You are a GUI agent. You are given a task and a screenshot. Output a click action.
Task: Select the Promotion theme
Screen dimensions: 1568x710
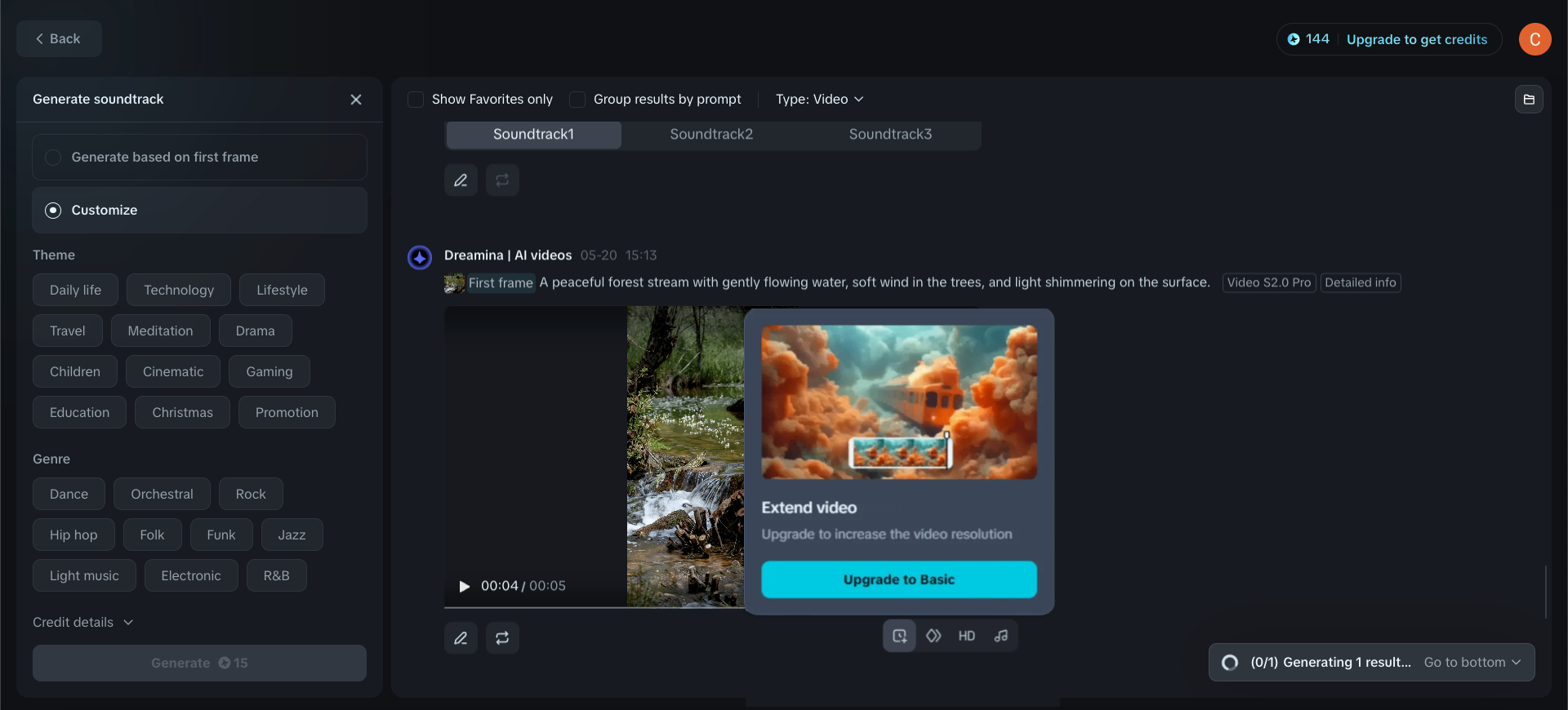[x=287, y=412]
